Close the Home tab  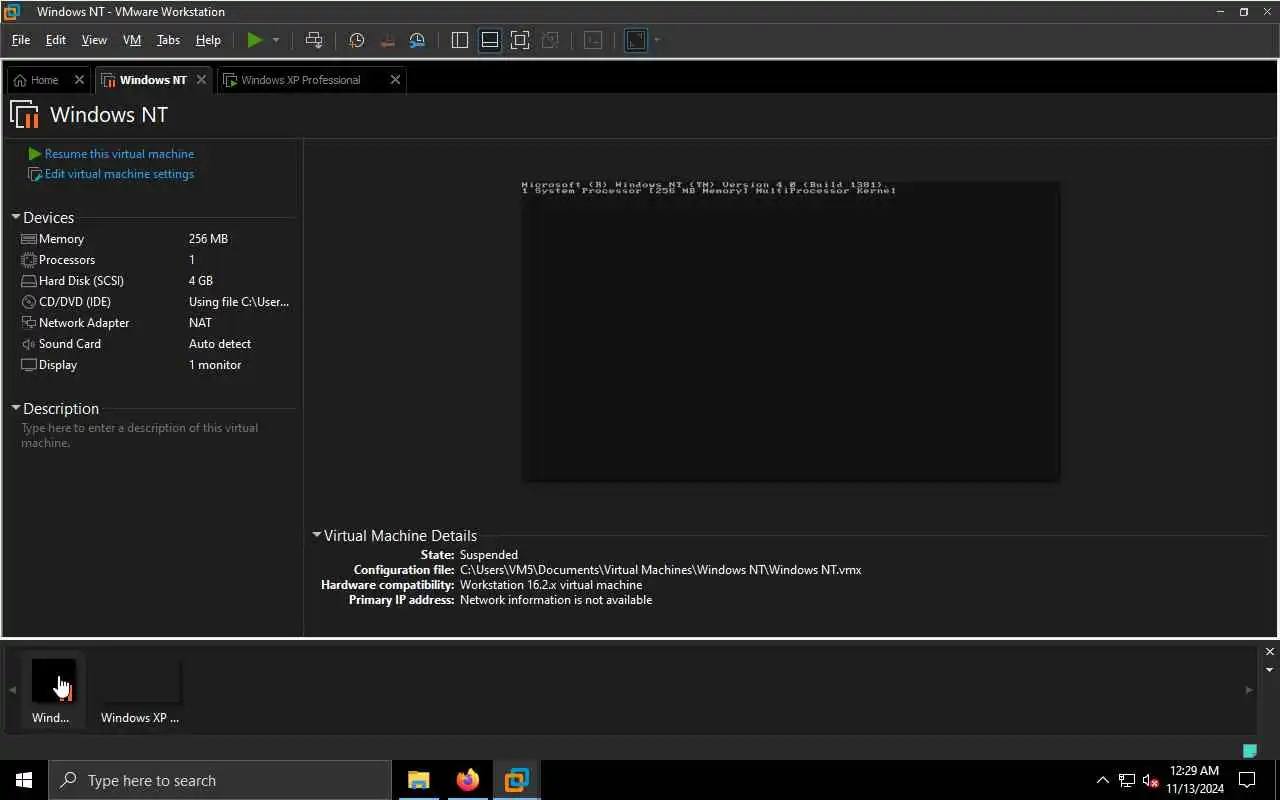(x=79, y=80)
